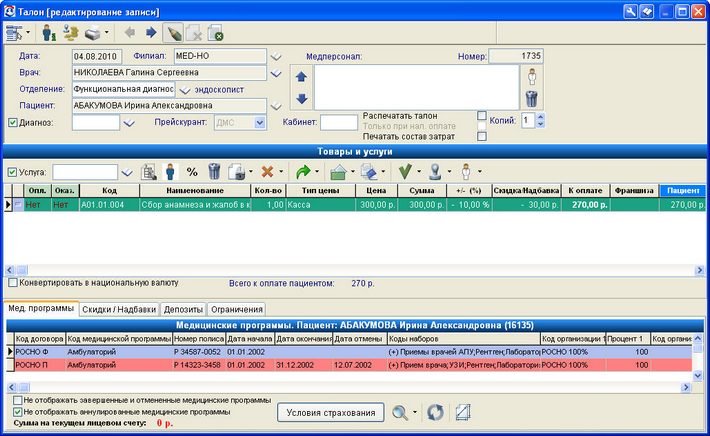Open the Врач lookup arrow
Viewport: 710px width, 436px height.
(276, 73)
